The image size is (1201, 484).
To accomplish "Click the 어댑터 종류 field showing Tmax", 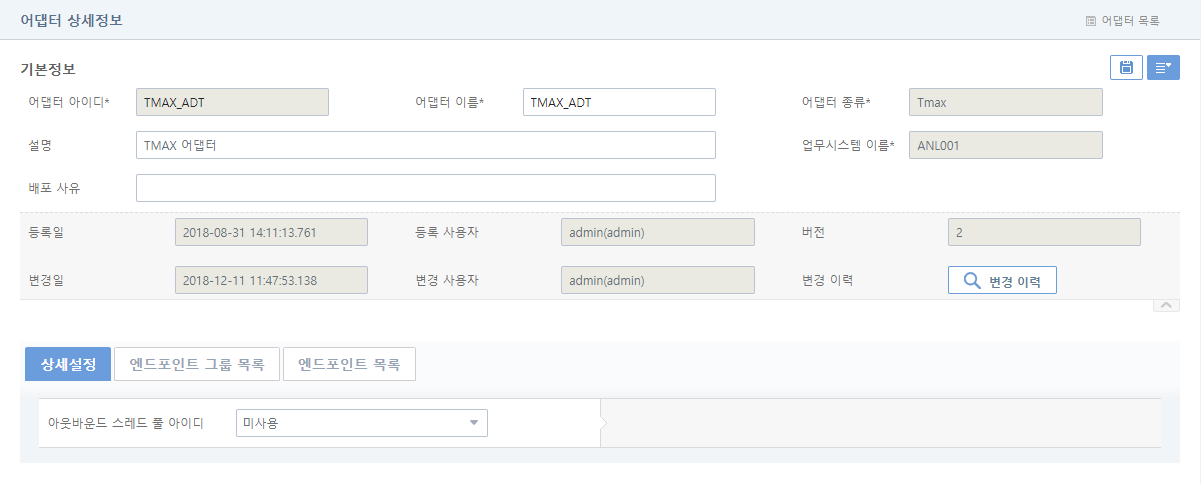I will (1005, 102).
